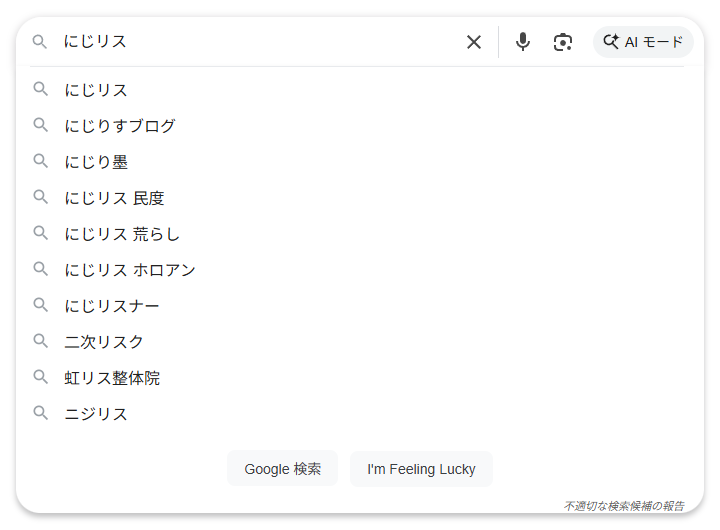This screenshot has width=720, height=530.
Task: Click the magnifier icon beside にじり墨
Action: [41, 161]
